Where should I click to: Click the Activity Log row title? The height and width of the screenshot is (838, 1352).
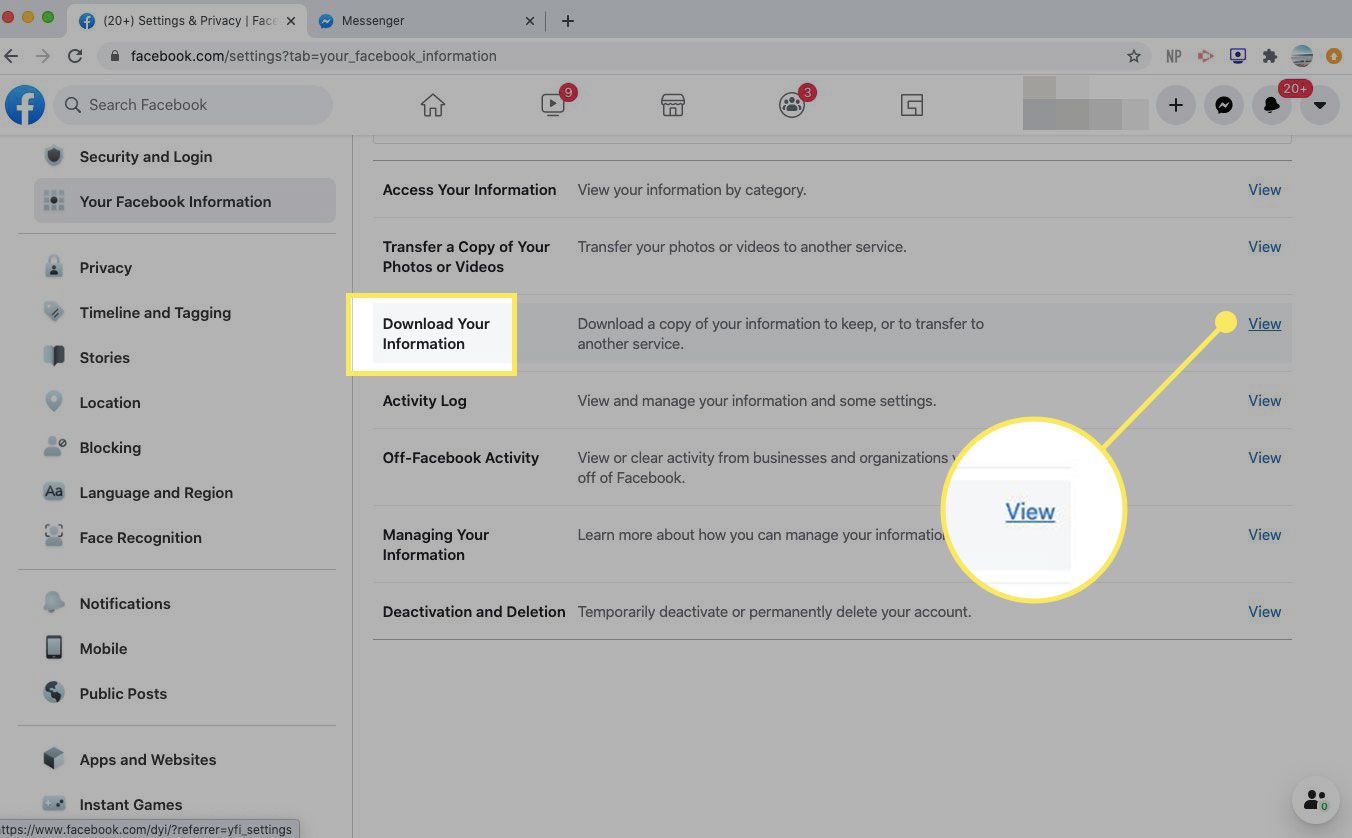pyautogui.click(x=425, y=401)
